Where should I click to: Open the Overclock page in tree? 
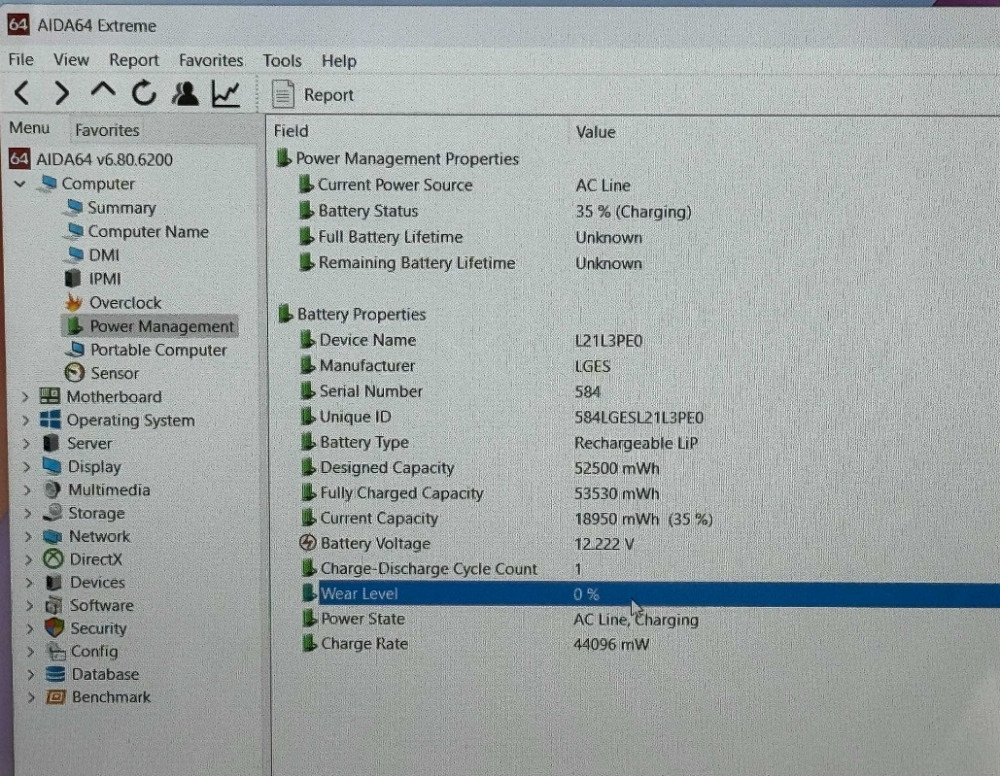(124, 303)
